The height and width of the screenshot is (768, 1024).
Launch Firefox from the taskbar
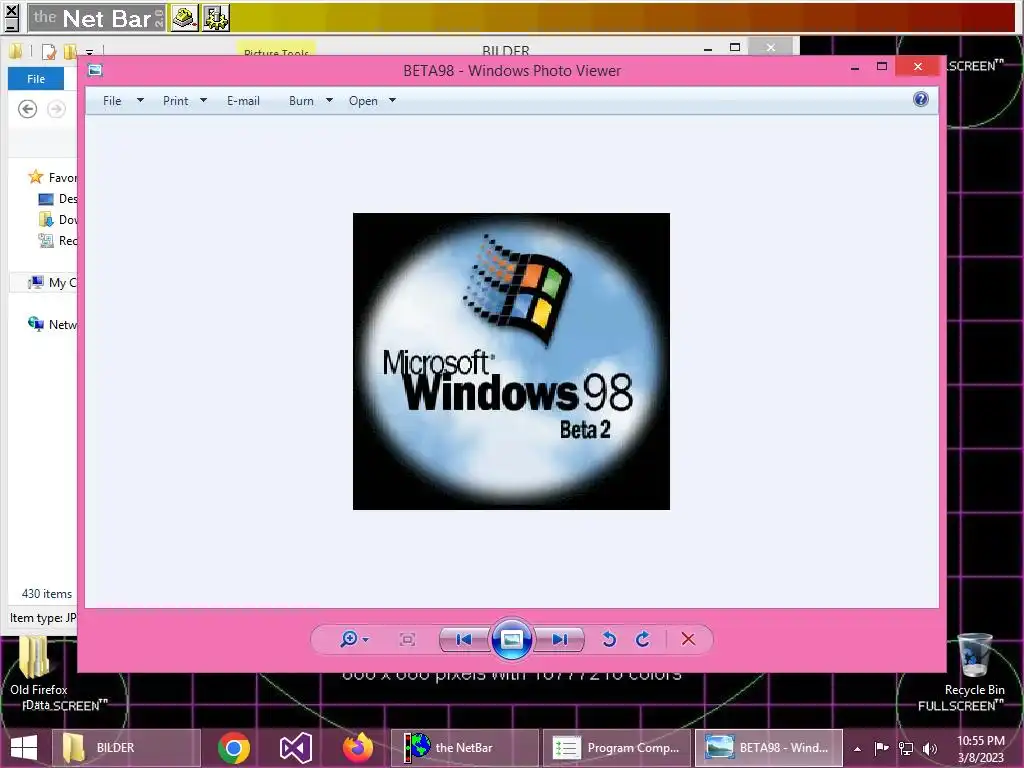pyautogui.click(x=358, y=748)
